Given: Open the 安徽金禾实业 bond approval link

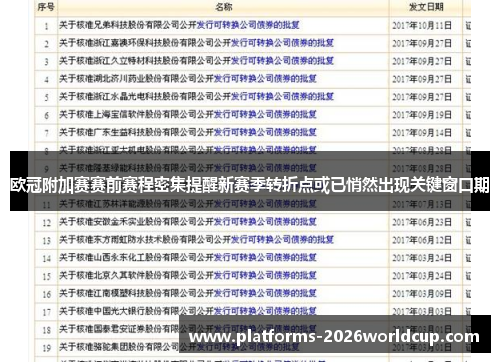Looking at the screenshot, I should (x=188, y=222).
